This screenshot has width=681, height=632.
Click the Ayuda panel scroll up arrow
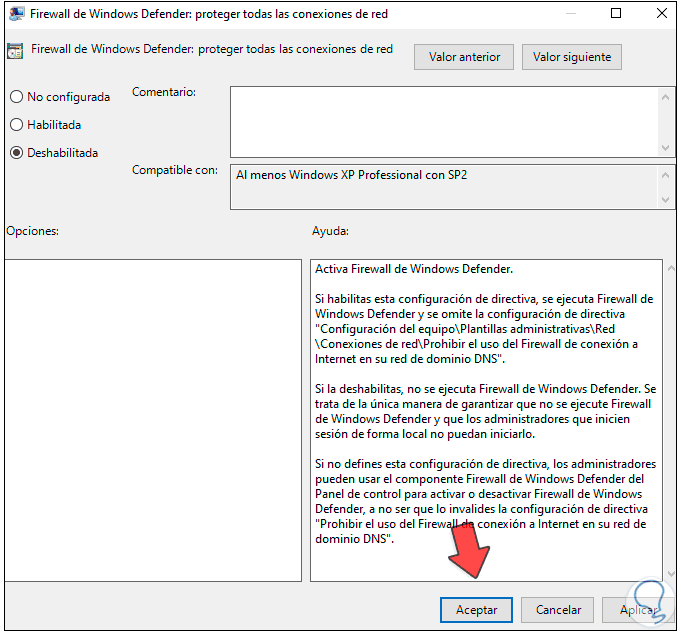click(x=671, y=268)
